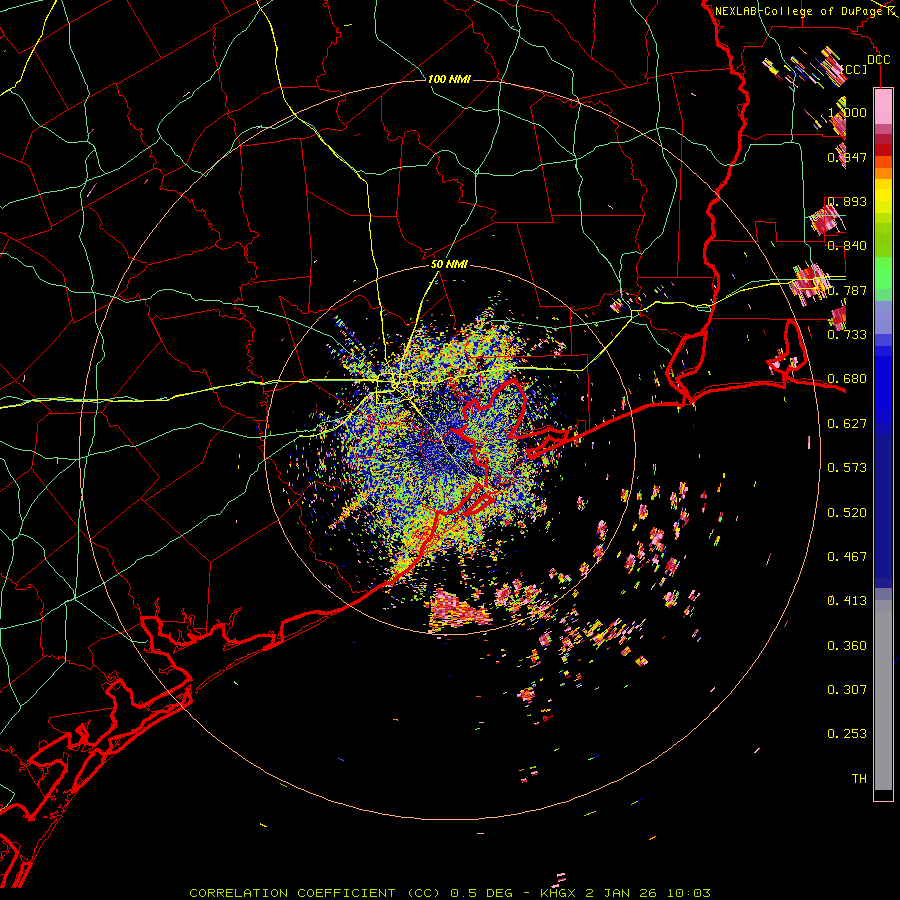Image resolution: width=900 pixels, height=900 pixels.
Task: Click the 100 NMI range ring label
Action: [x=449, y=79]
